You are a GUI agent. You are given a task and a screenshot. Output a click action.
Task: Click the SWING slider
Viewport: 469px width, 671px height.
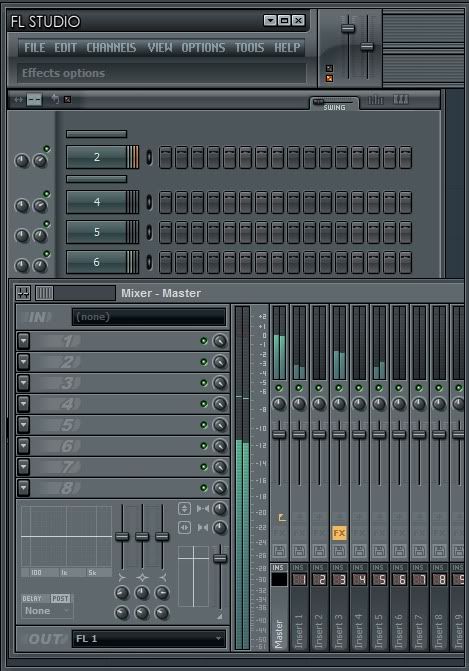(x=334, y=102)
